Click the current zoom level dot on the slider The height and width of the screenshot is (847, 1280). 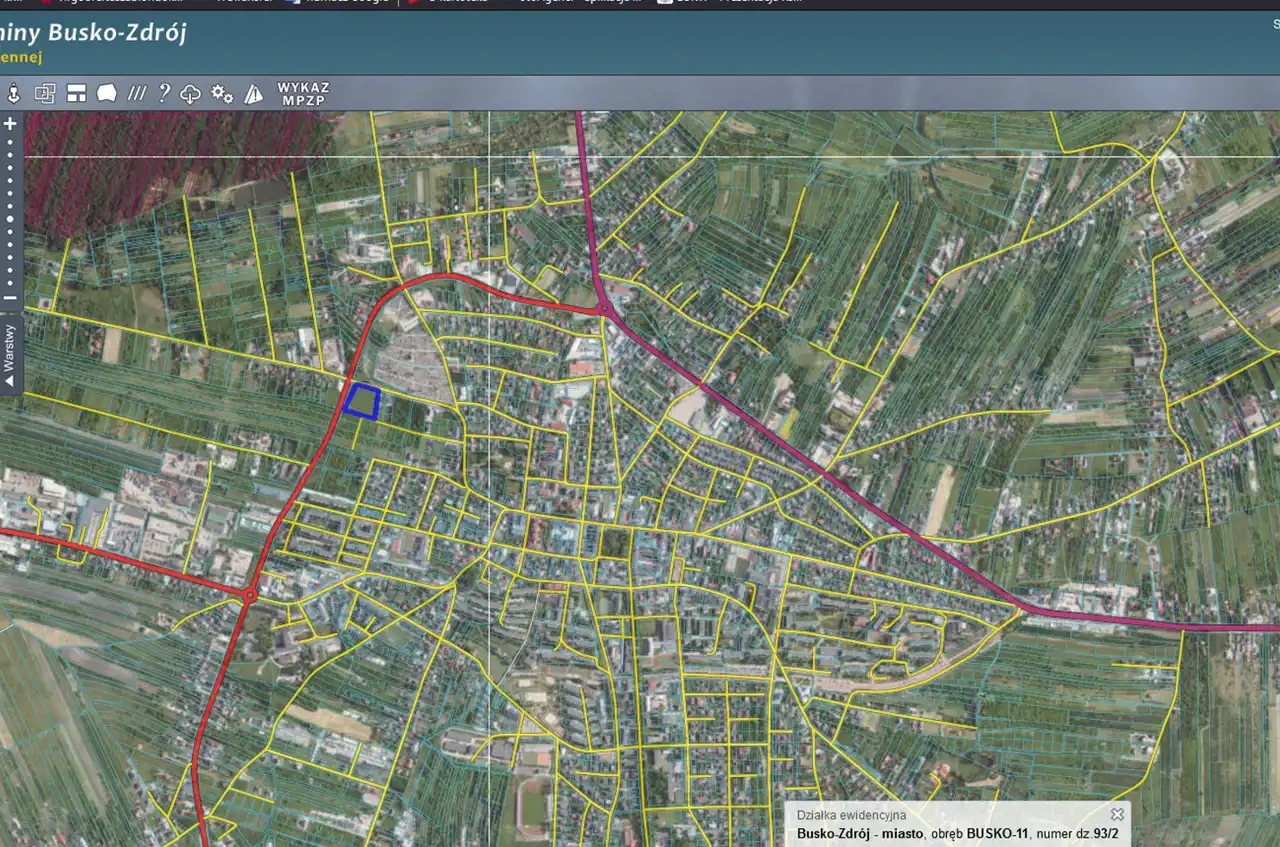tap(10, 219)
